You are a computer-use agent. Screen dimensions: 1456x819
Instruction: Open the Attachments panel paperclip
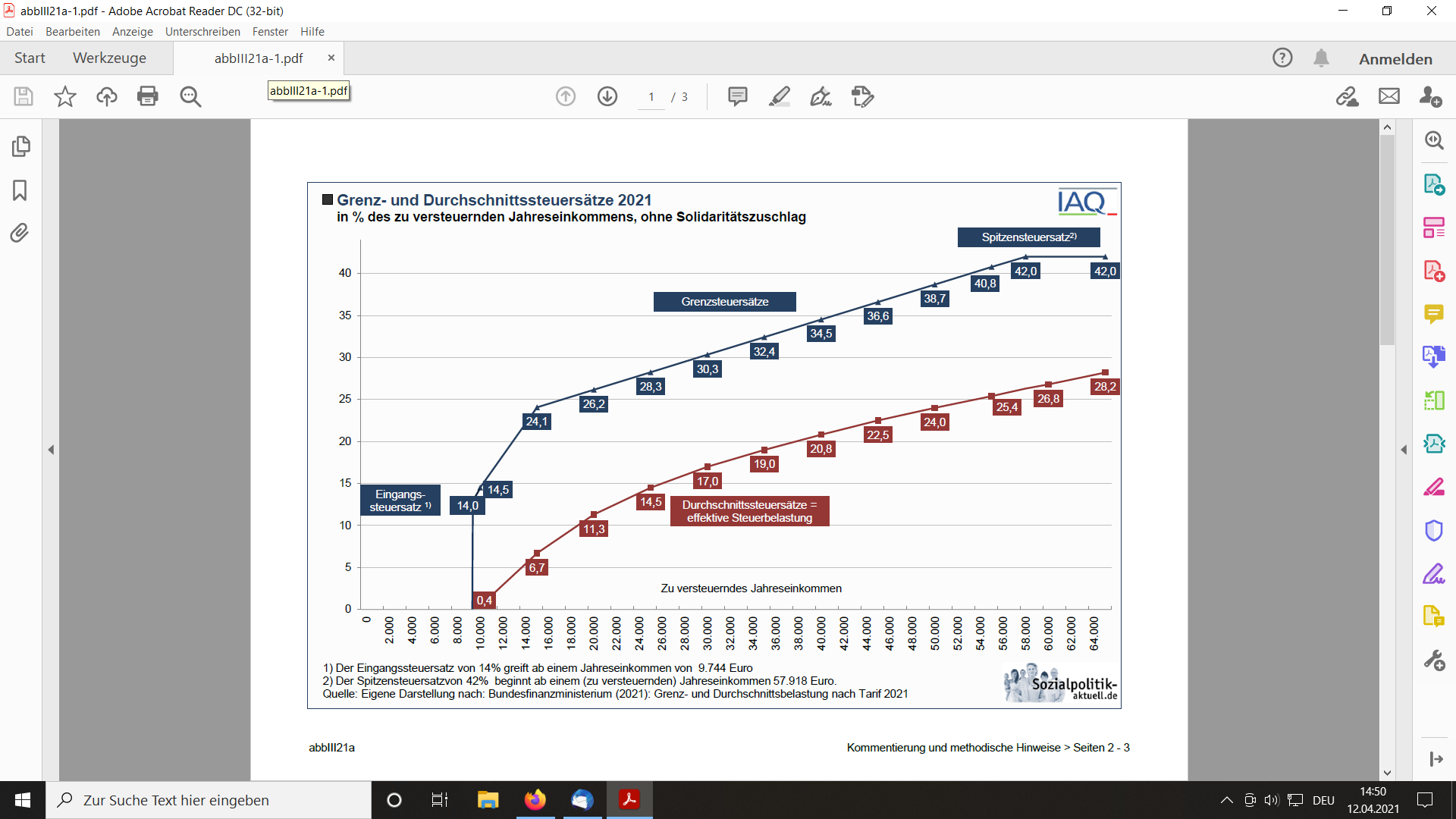point(20,233)
